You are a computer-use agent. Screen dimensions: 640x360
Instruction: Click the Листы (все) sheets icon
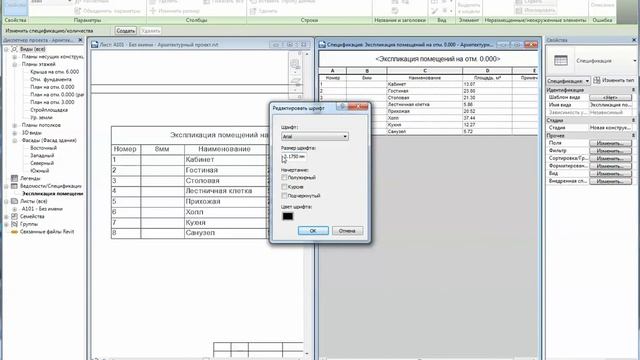coord(14,201)
